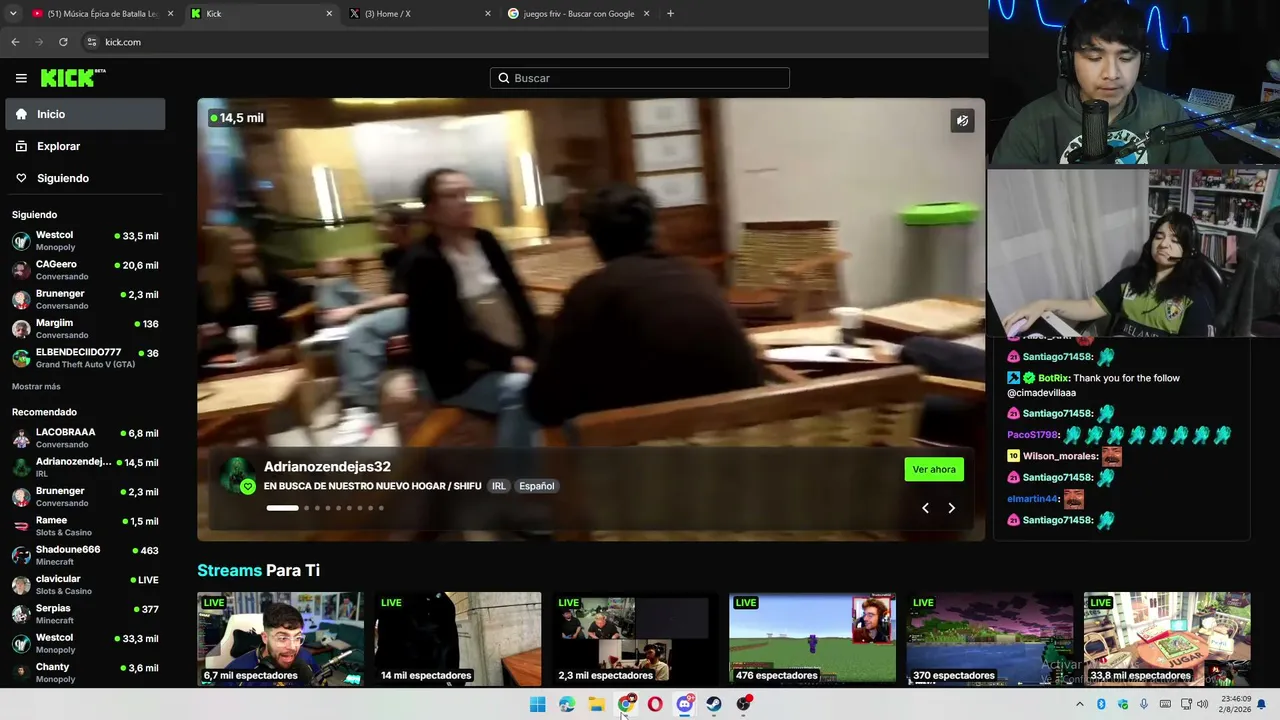Open Shadoune666 Minecraft channel
The image size is (1280, 720).
(85, 555)
